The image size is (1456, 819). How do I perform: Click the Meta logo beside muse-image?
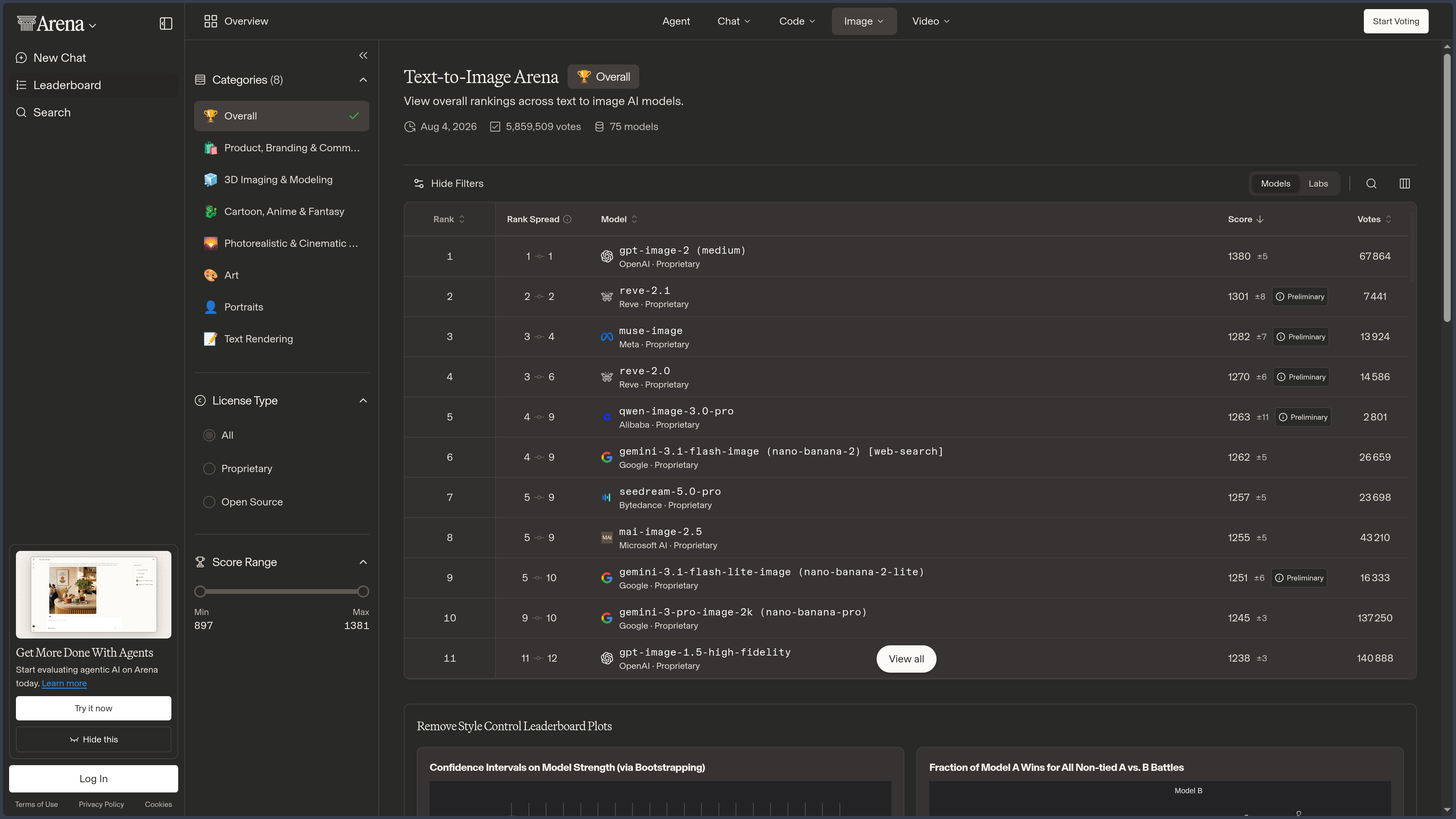(607, 337)
